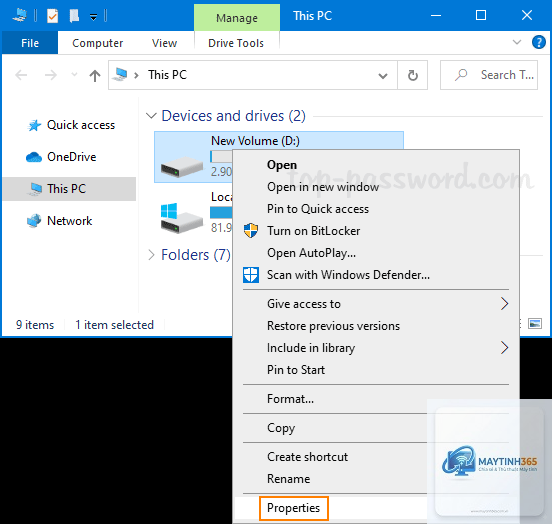Open the File menu tab

(x=30, y=43)
